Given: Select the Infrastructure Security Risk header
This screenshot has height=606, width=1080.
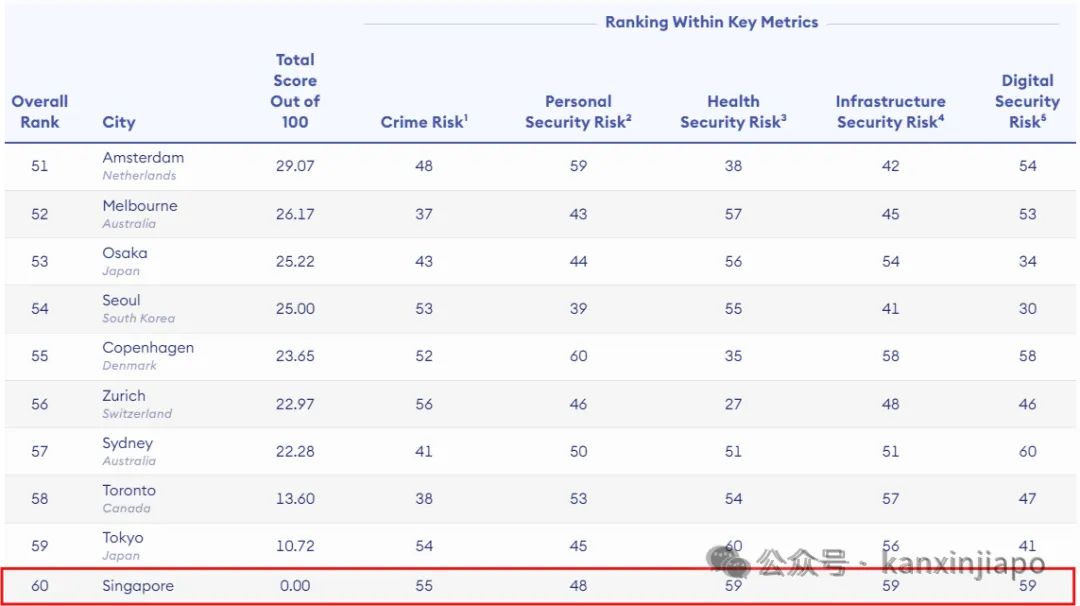Looking at the screenshot, I should pyautogui.click(x=890, y=112).
